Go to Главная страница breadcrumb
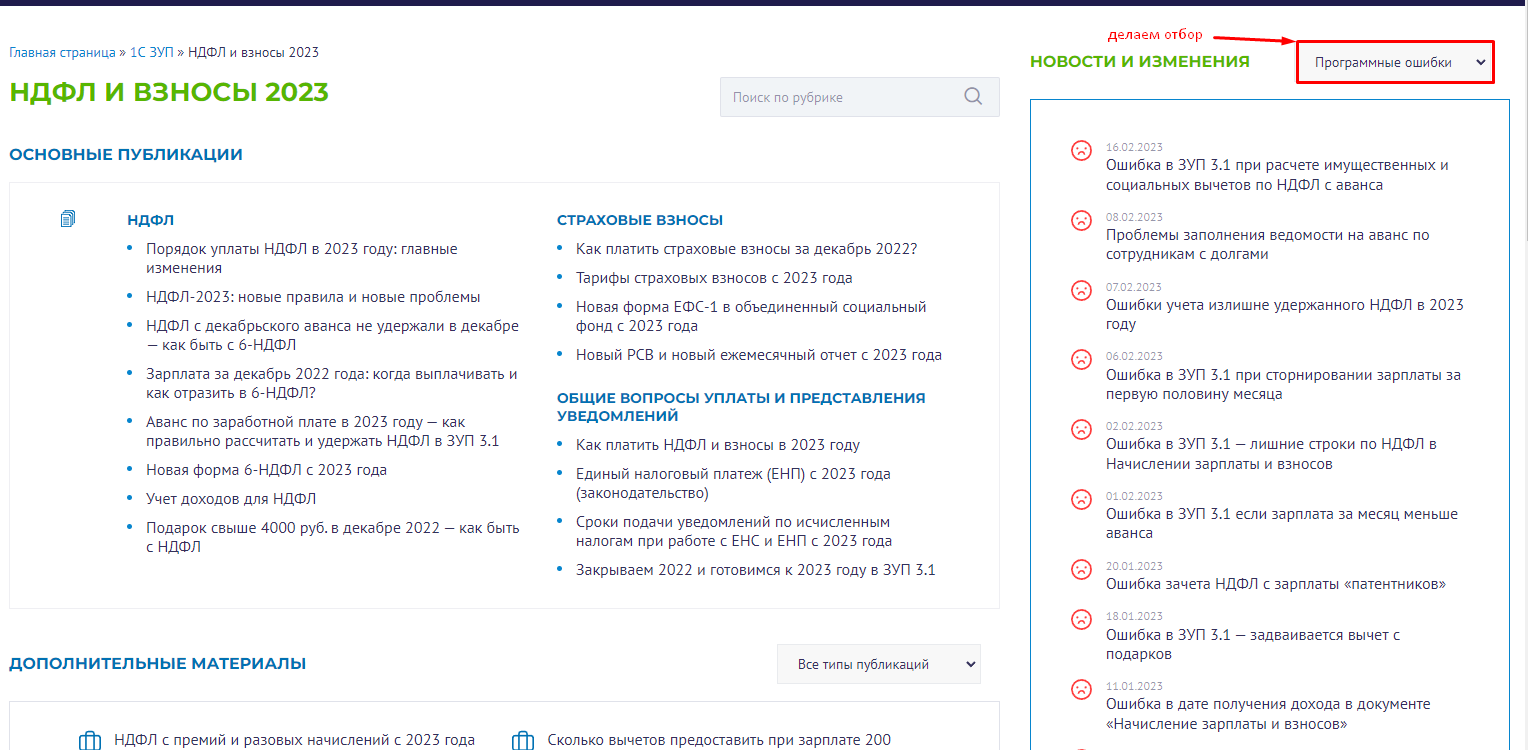 click(62, 52)
